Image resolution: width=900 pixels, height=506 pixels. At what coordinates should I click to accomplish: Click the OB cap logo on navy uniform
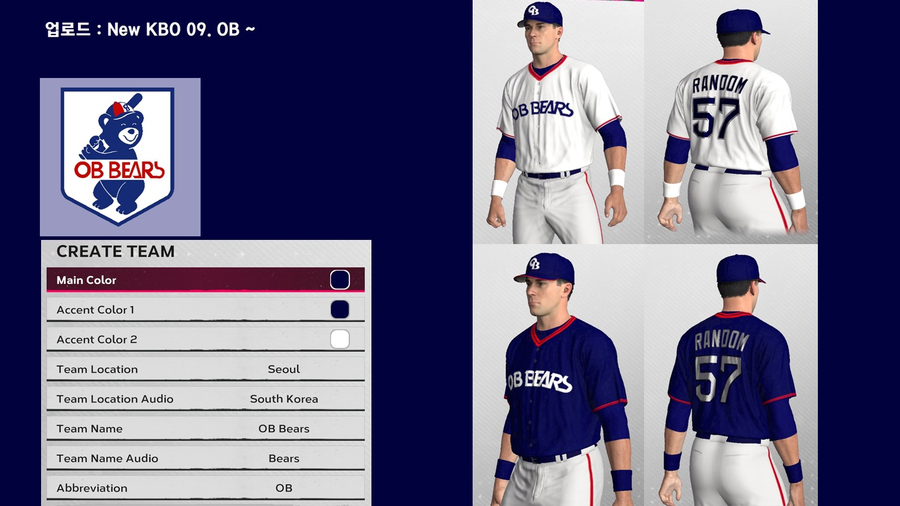(x=534, y=263)
